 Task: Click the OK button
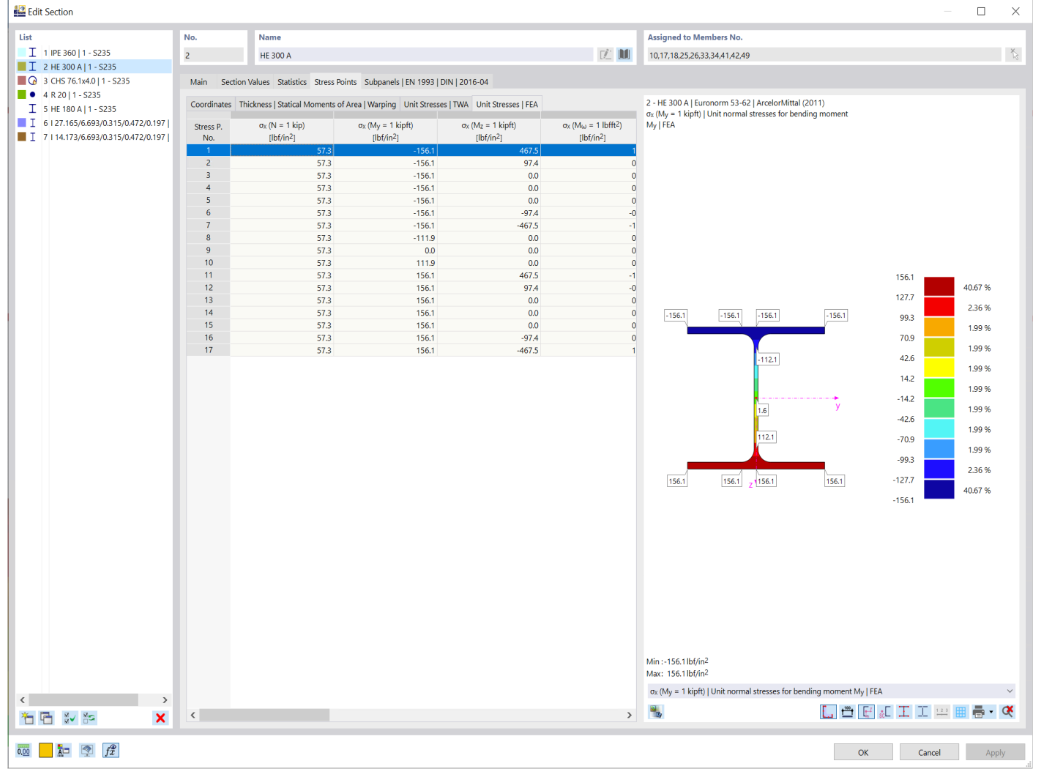(863, 752)
